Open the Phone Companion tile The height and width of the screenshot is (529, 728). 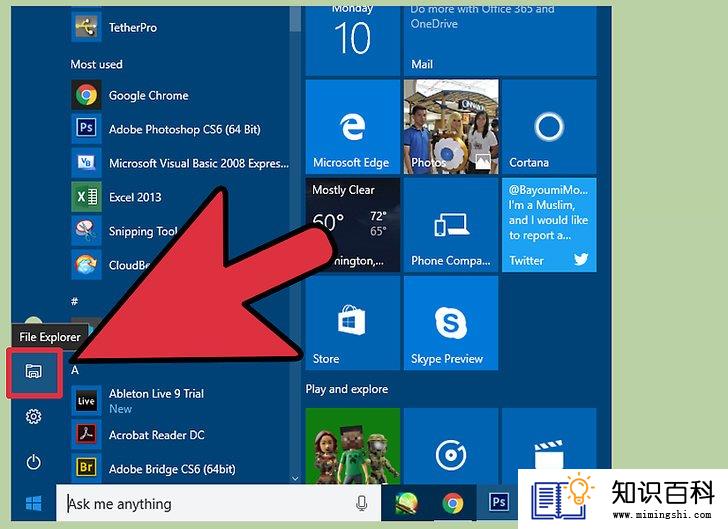451,225
